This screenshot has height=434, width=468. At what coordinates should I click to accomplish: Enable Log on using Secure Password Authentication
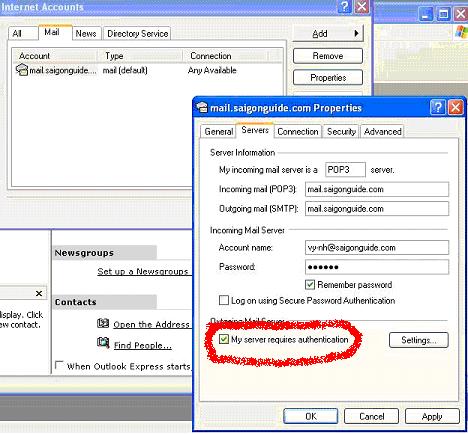tap(224, 300)
